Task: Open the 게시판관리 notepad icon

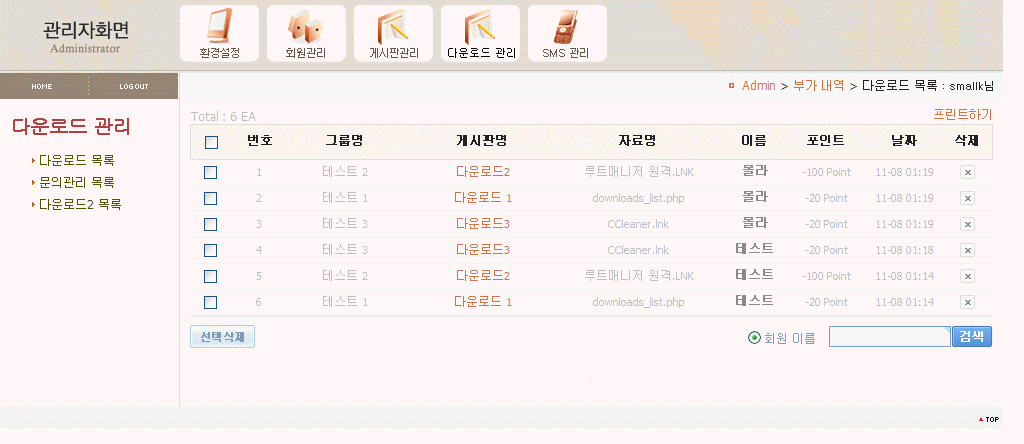Action: point(393,33)
